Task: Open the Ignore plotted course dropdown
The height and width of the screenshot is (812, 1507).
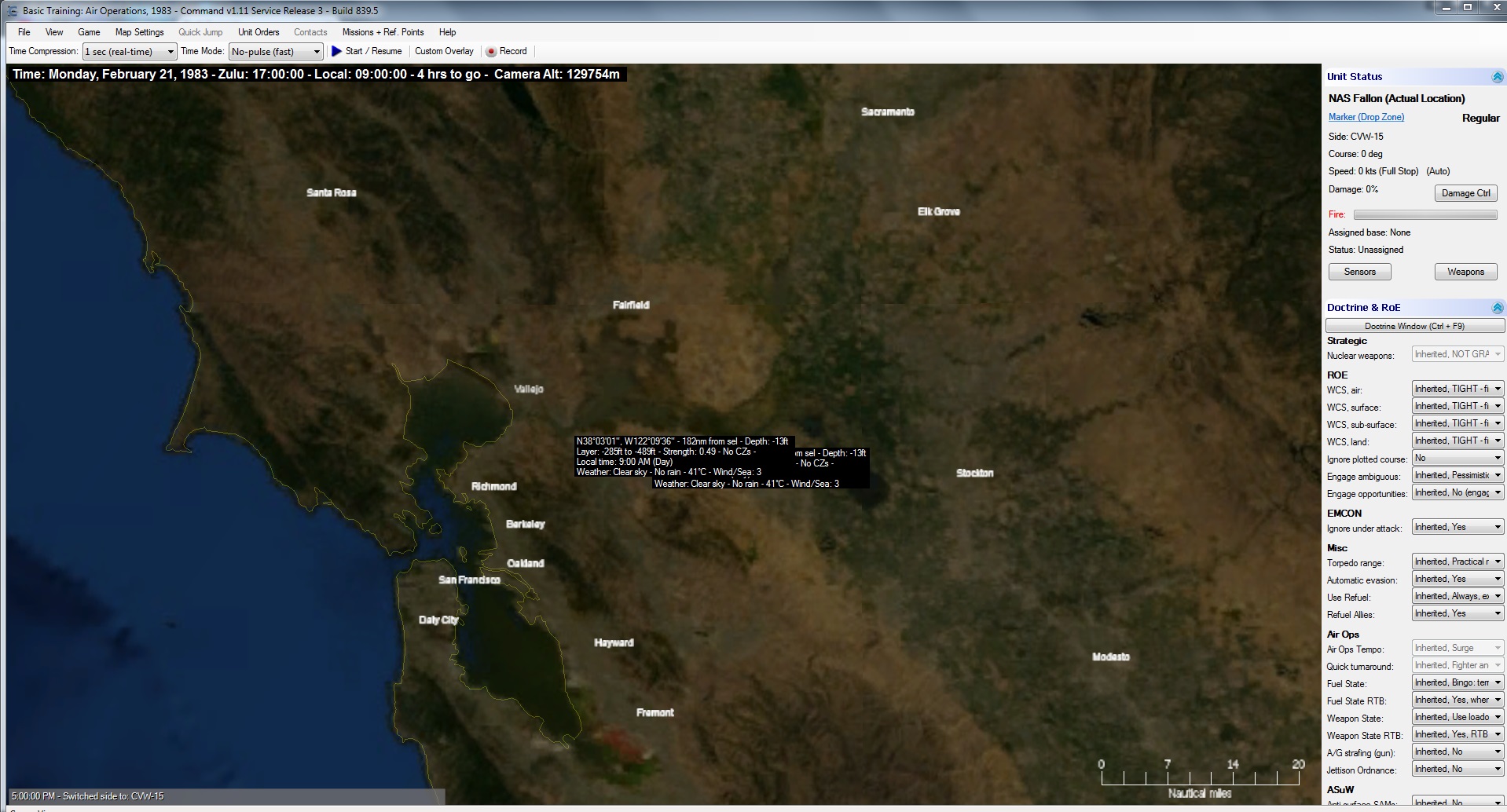Action: pyautogui.click(x=1457, y=458)
